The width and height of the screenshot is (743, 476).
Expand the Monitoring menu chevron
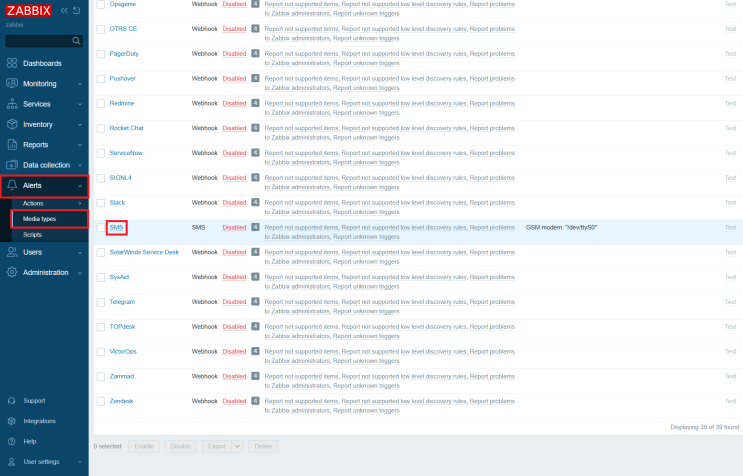click(80, 84)
